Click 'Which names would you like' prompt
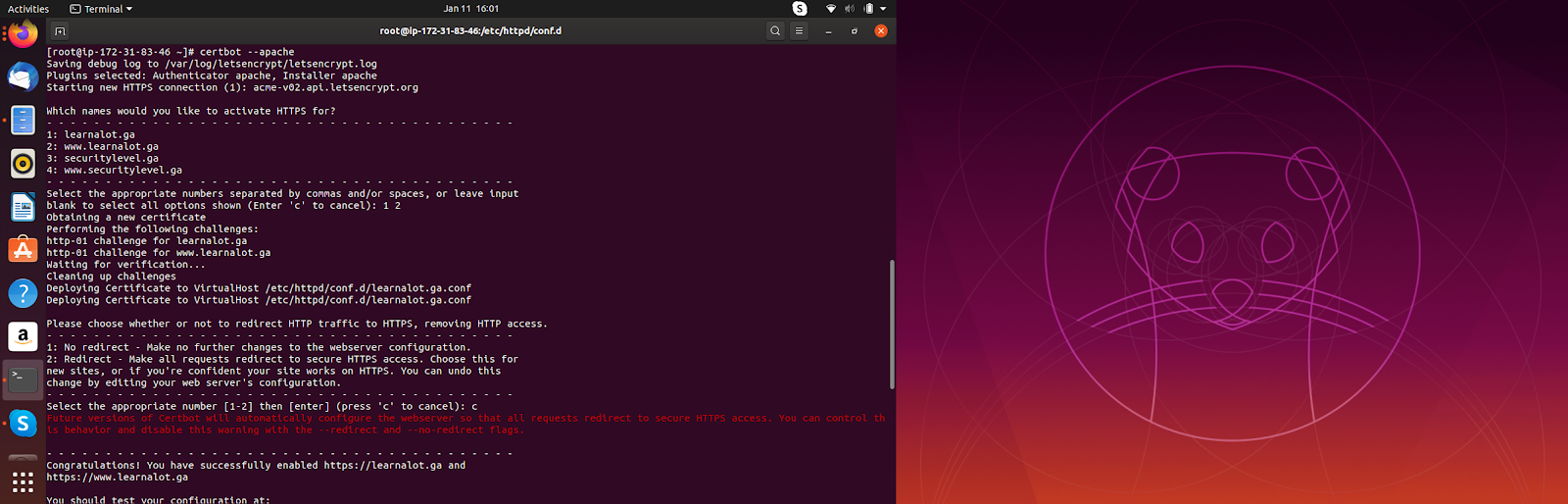Viewport: 1568px width, 504px height. point(191,111)
